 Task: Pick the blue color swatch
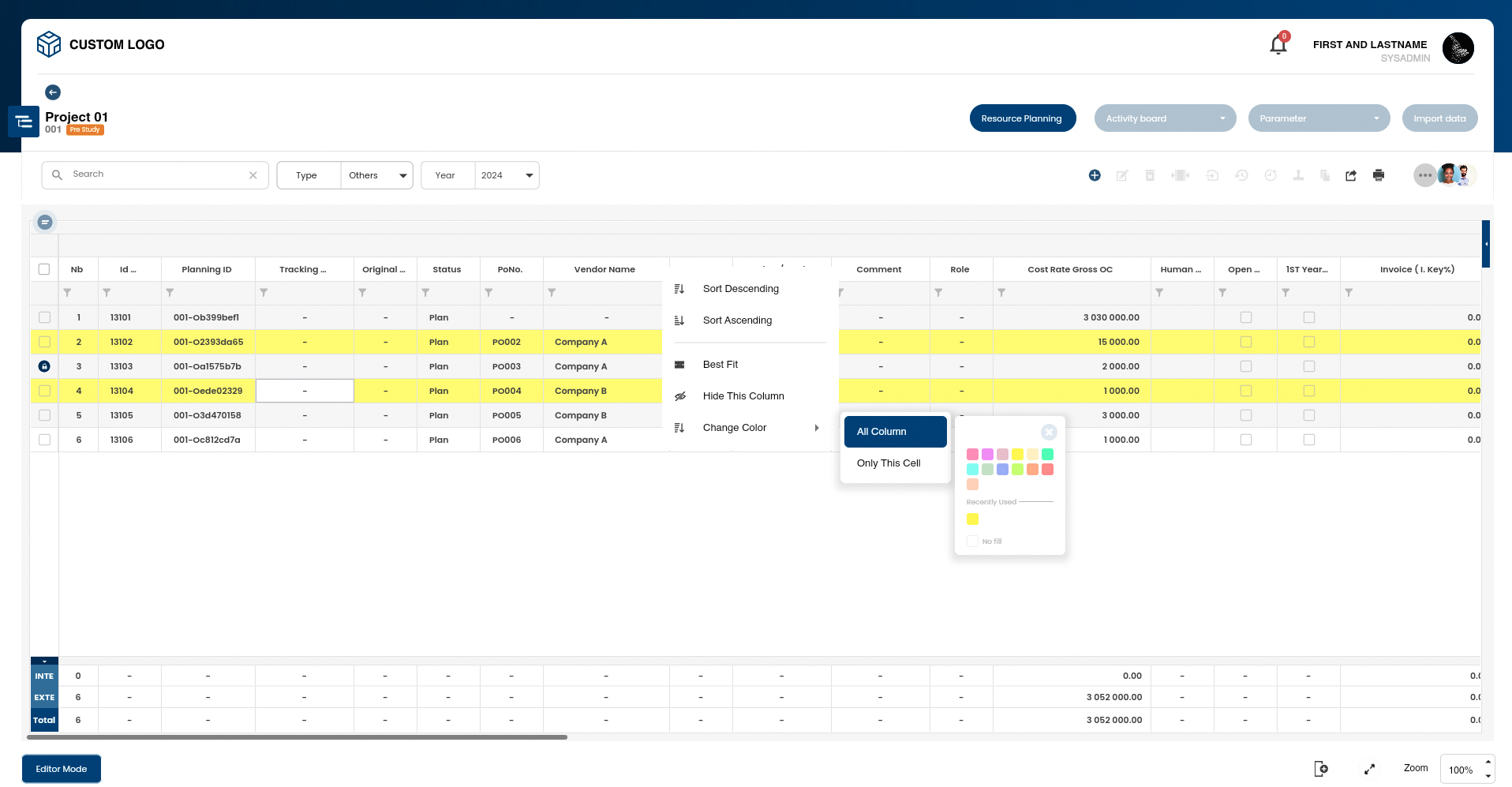(x=1002, y=470)
